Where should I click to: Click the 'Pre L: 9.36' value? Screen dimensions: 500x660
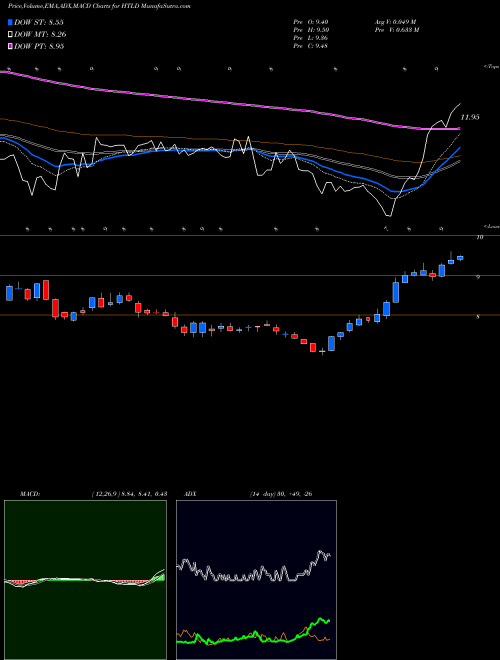311,38
